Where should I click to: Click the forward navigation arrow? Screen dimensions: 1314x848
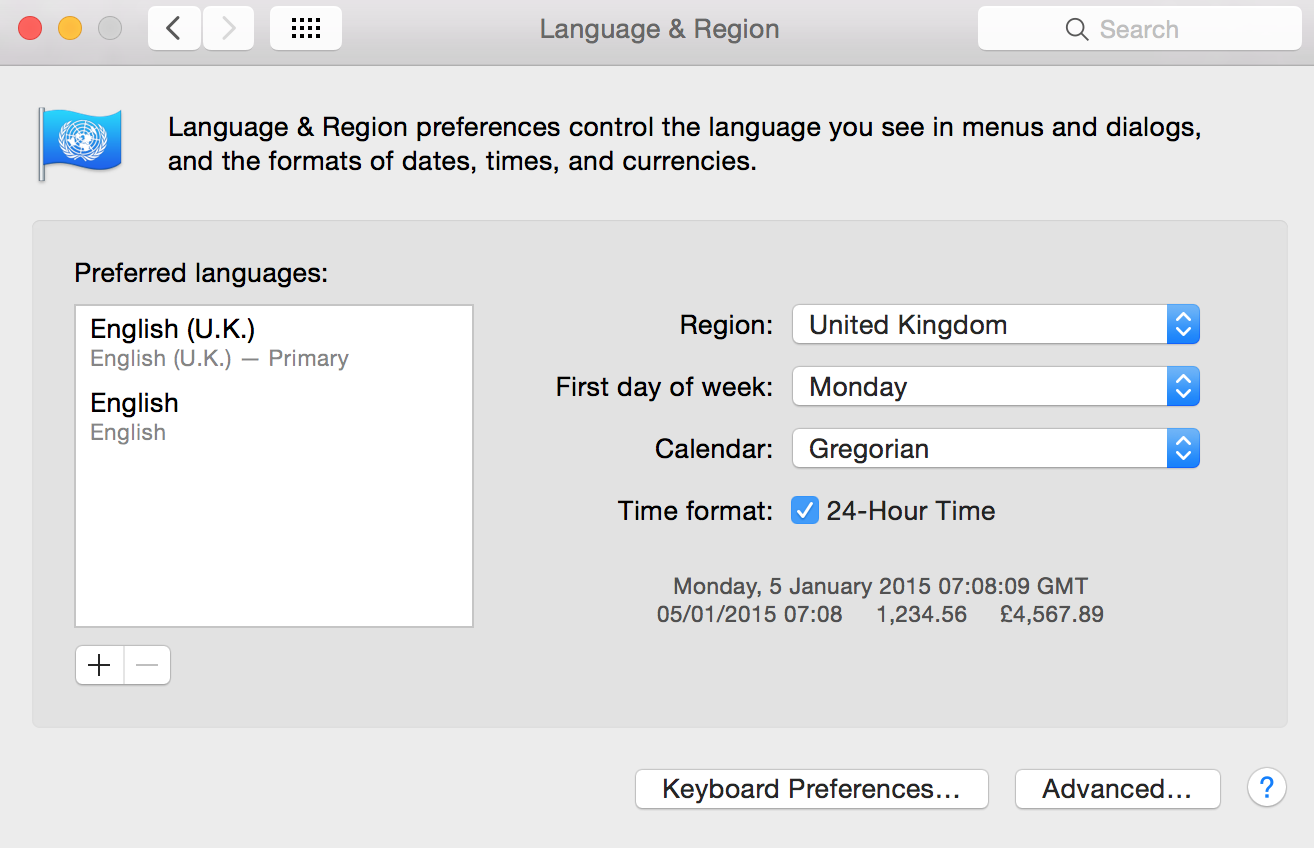pos(228,29)
